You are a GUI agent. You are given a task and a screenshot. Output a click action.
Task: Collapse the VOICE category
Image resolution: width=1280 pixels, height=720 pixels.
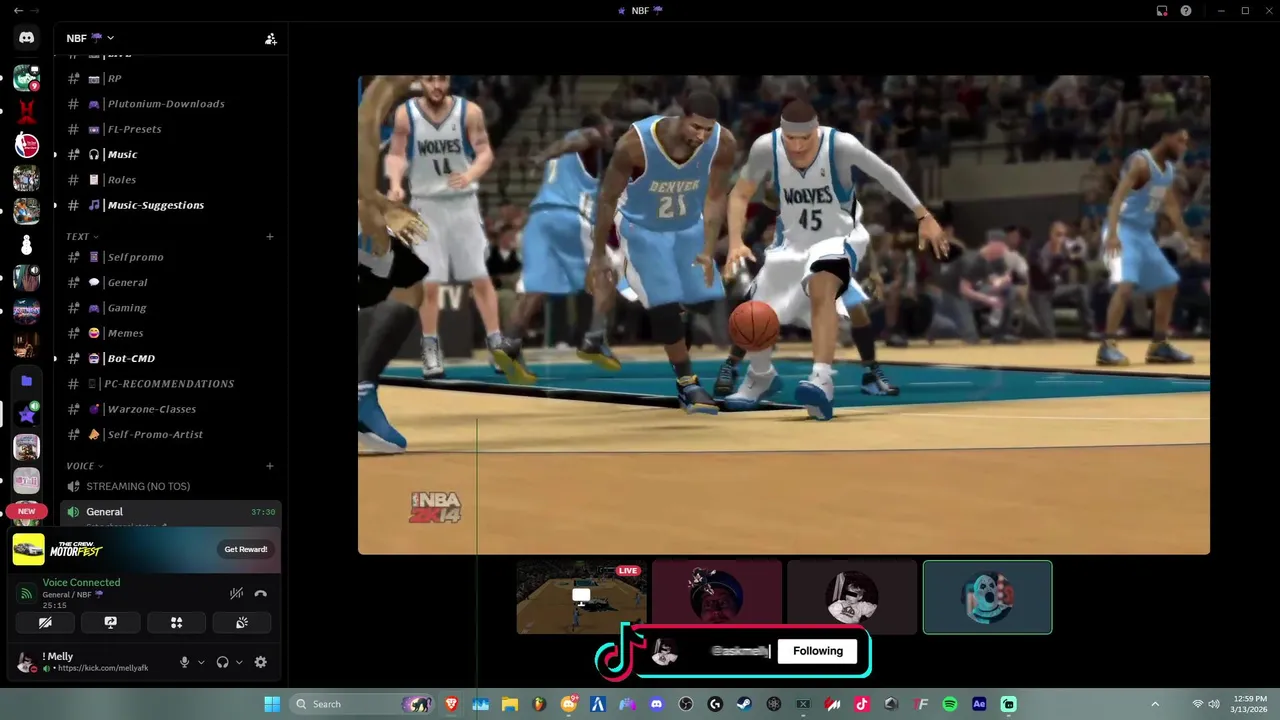(x=85, y=466)
